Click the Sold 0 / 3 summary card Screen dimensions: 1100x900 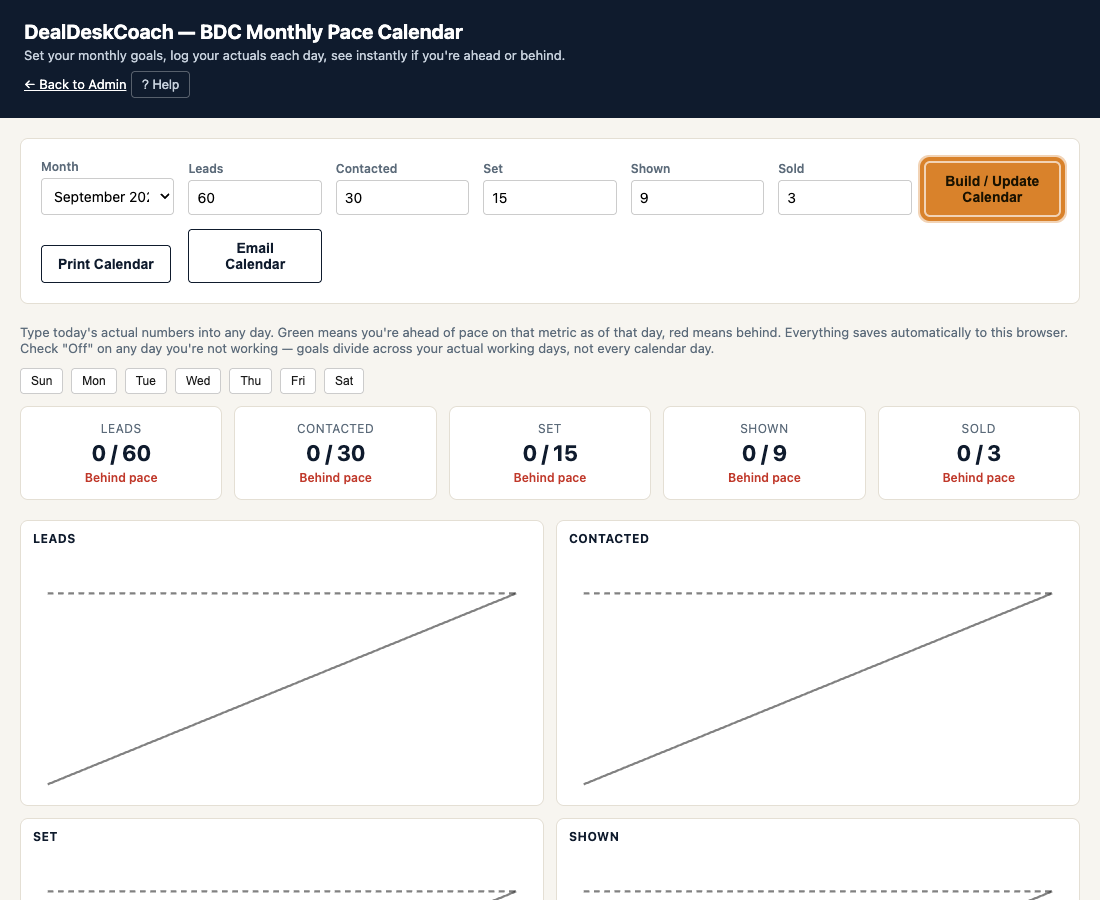pyautogui.click(x=979, y=453)
